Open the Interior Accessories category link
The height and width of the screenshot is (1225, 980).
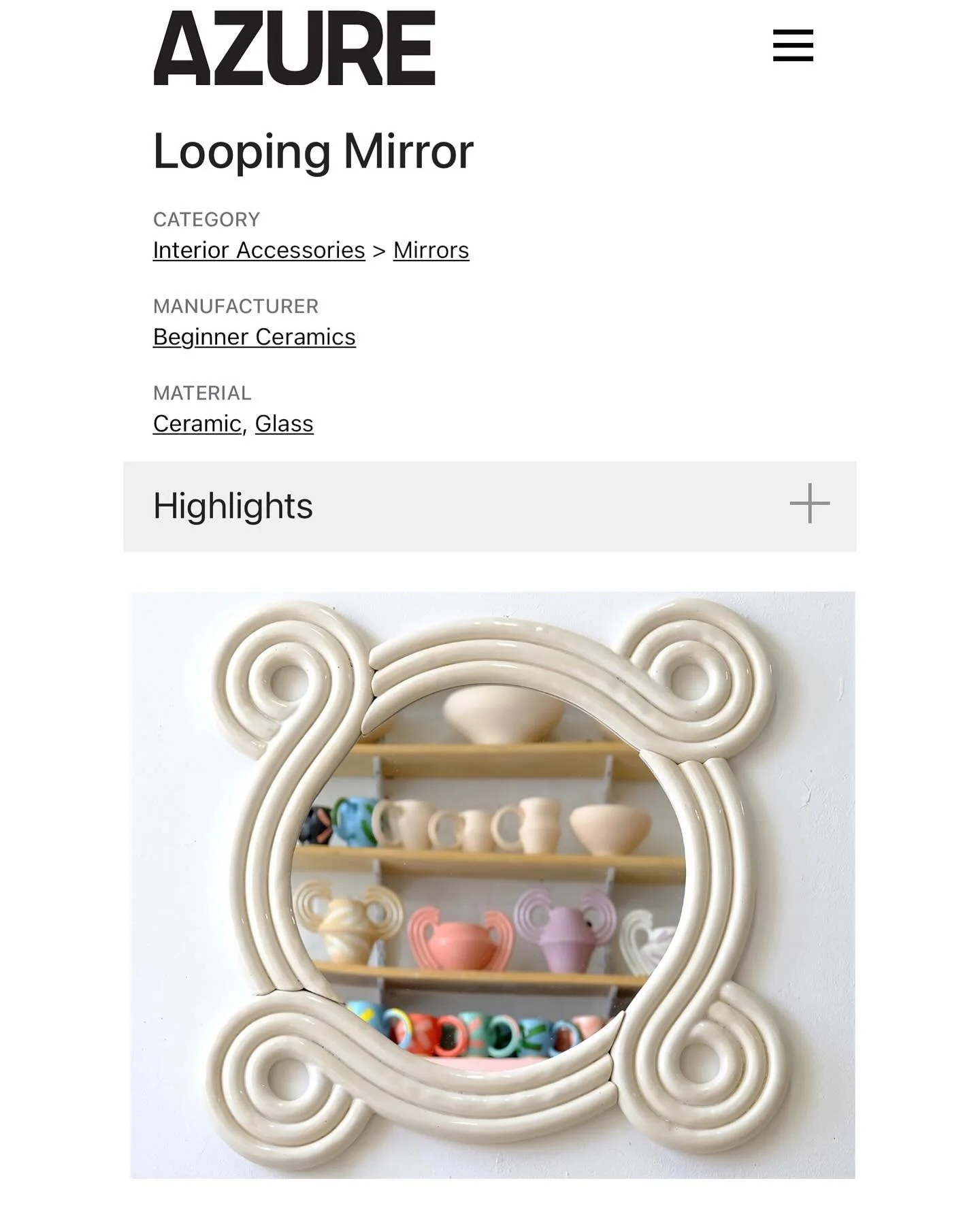[259, 250]
